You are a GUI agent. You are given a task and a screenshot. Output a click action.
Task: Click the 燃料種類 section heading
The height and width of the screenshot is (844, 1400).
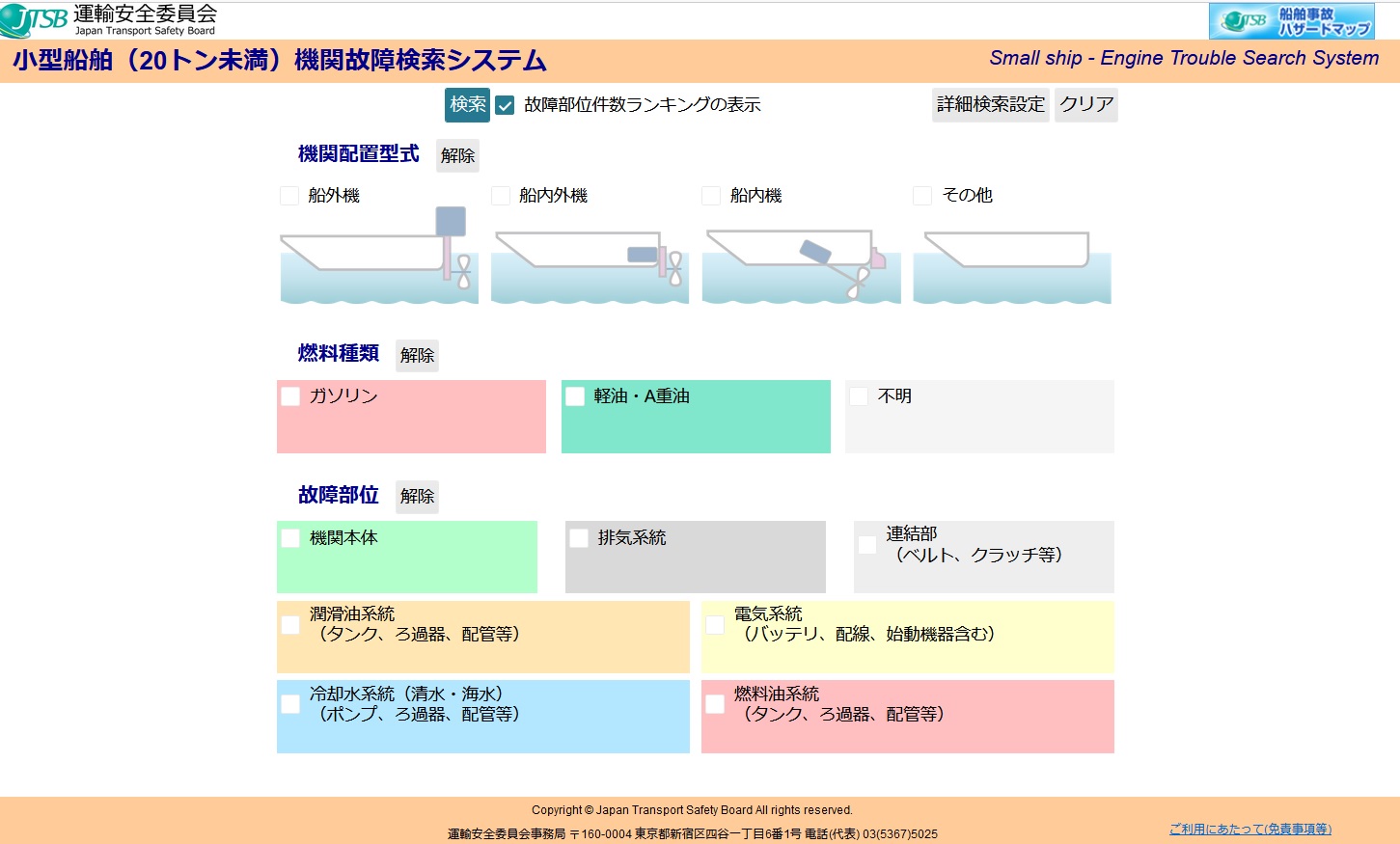coord(339,354)
